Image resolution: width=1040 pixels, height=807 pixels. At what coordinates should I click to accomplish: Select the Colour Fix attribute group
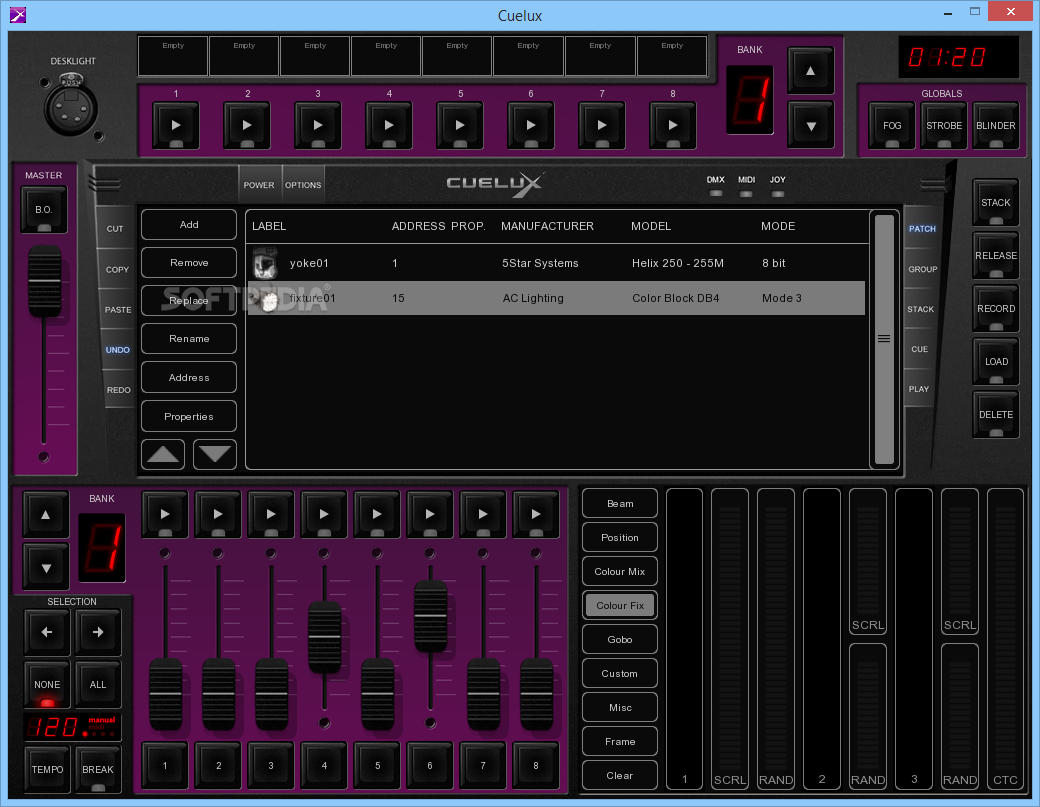[620, 605]
